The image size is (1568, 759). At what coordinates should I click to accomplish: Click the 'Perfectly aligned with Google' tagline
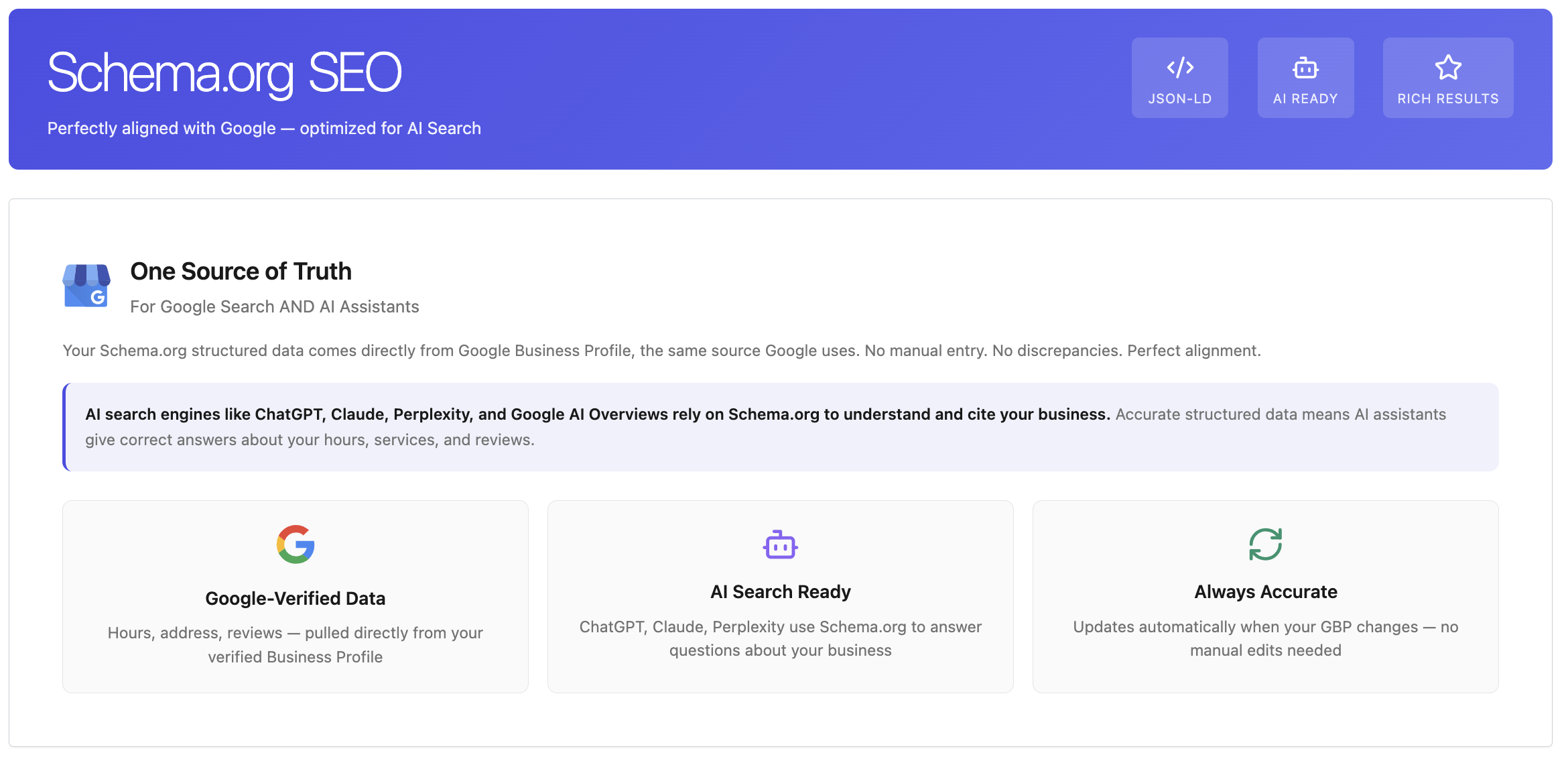264,128
